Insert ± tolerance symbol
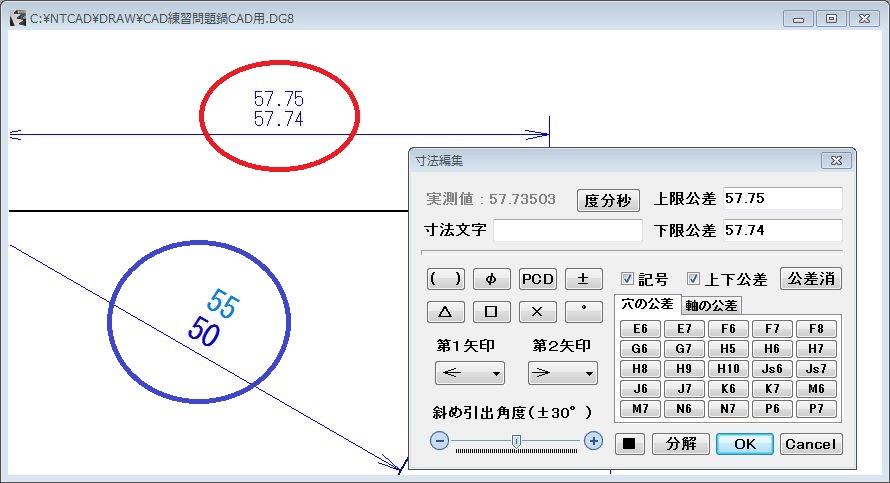The width and height of the screenshot is (890, 483). click(x=583, y=279)
